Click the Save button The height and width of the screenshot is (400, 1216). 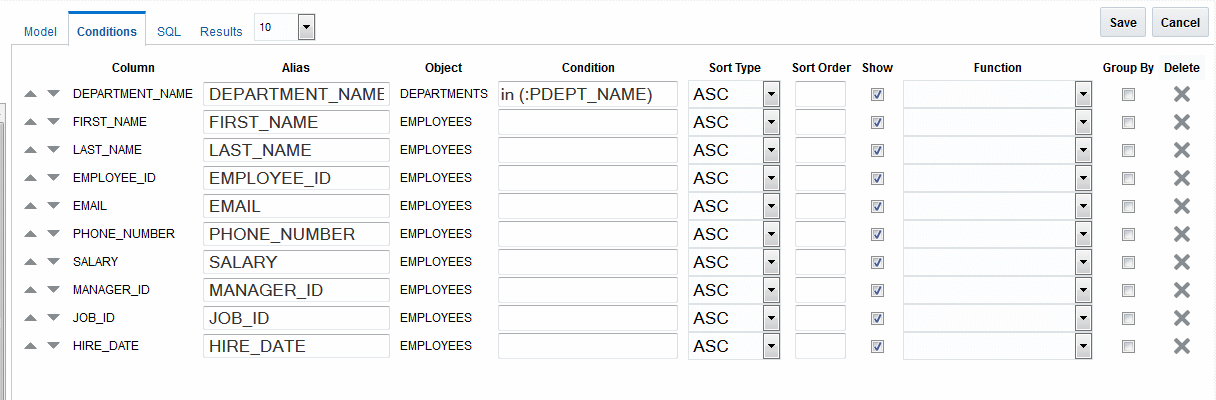tap(1123, 22)
